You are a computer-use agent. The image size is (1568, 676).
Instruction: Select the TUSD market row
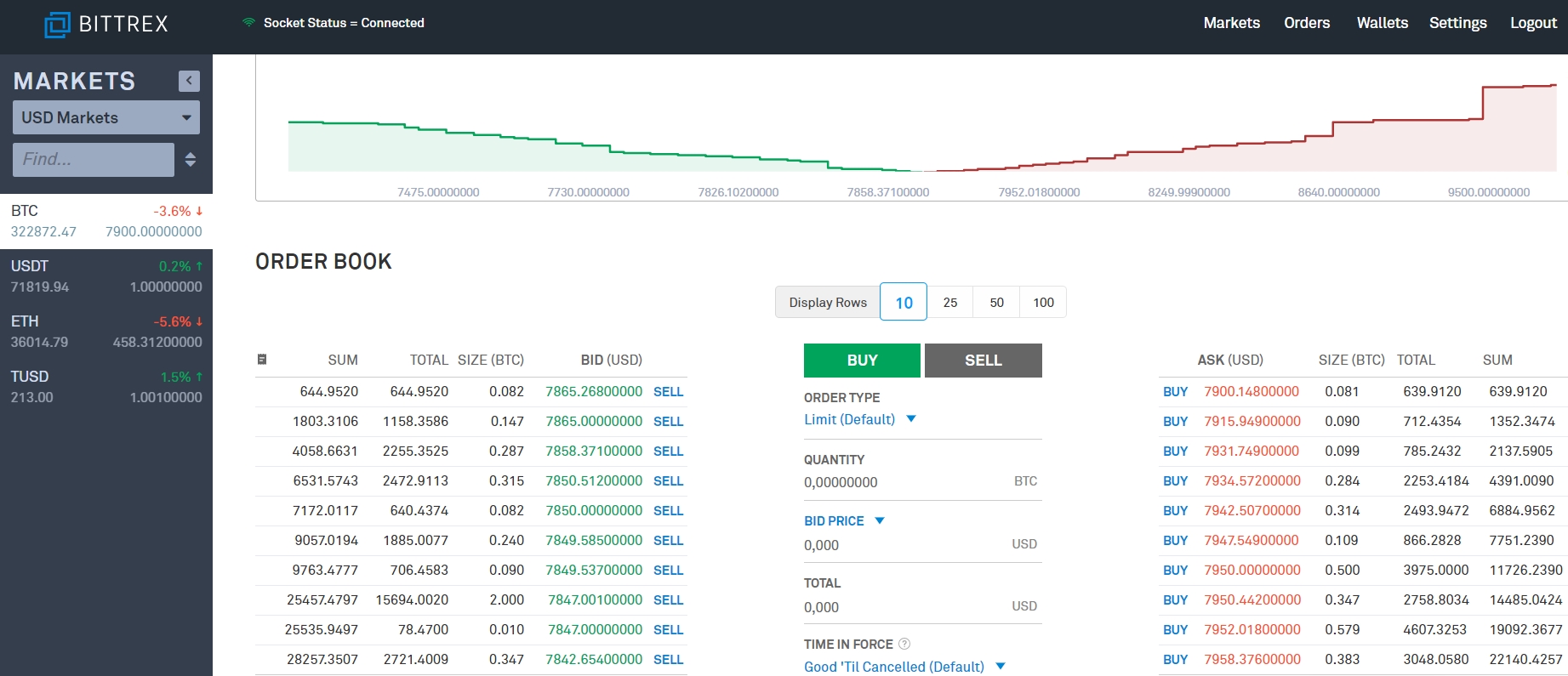pyautogui.click(x=106, y=387)
